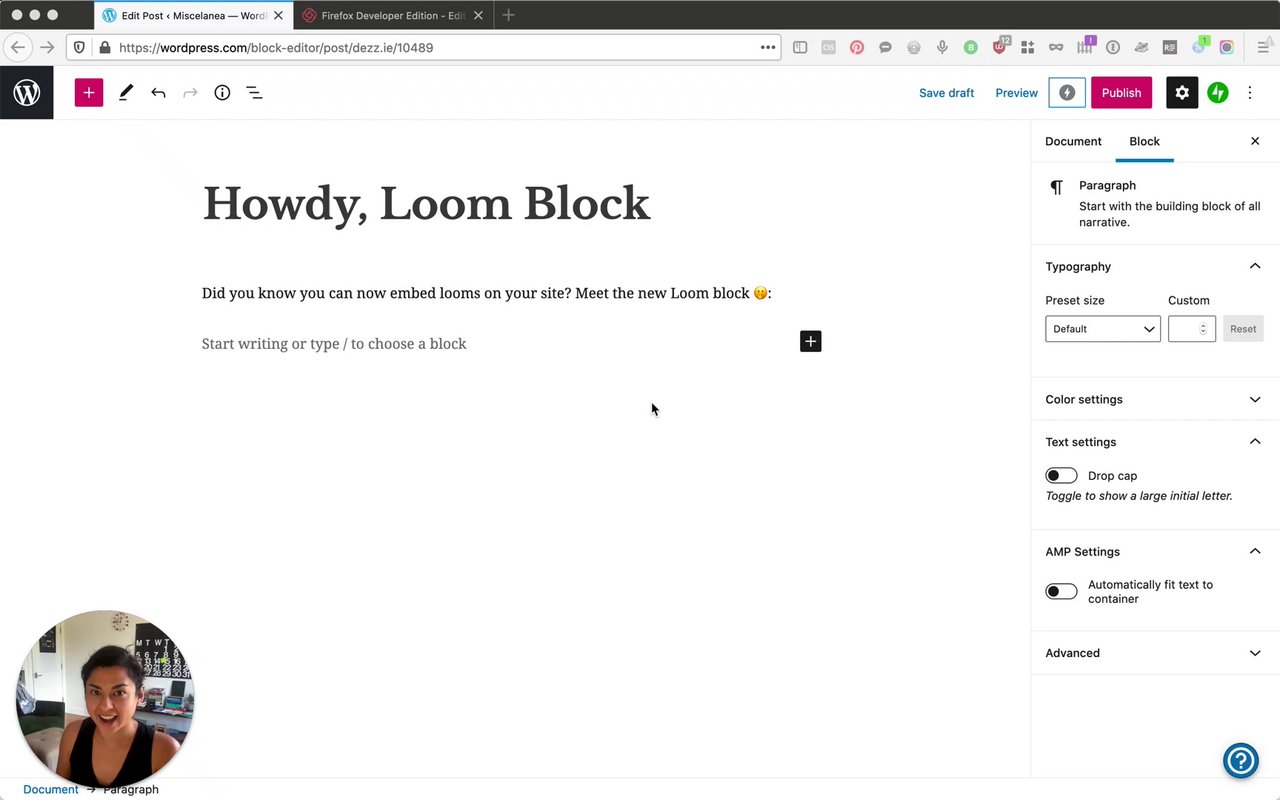Click the empty paragraph block placeholder
Viewport: 1280px width, 800px height.
(x=334, y=344)
